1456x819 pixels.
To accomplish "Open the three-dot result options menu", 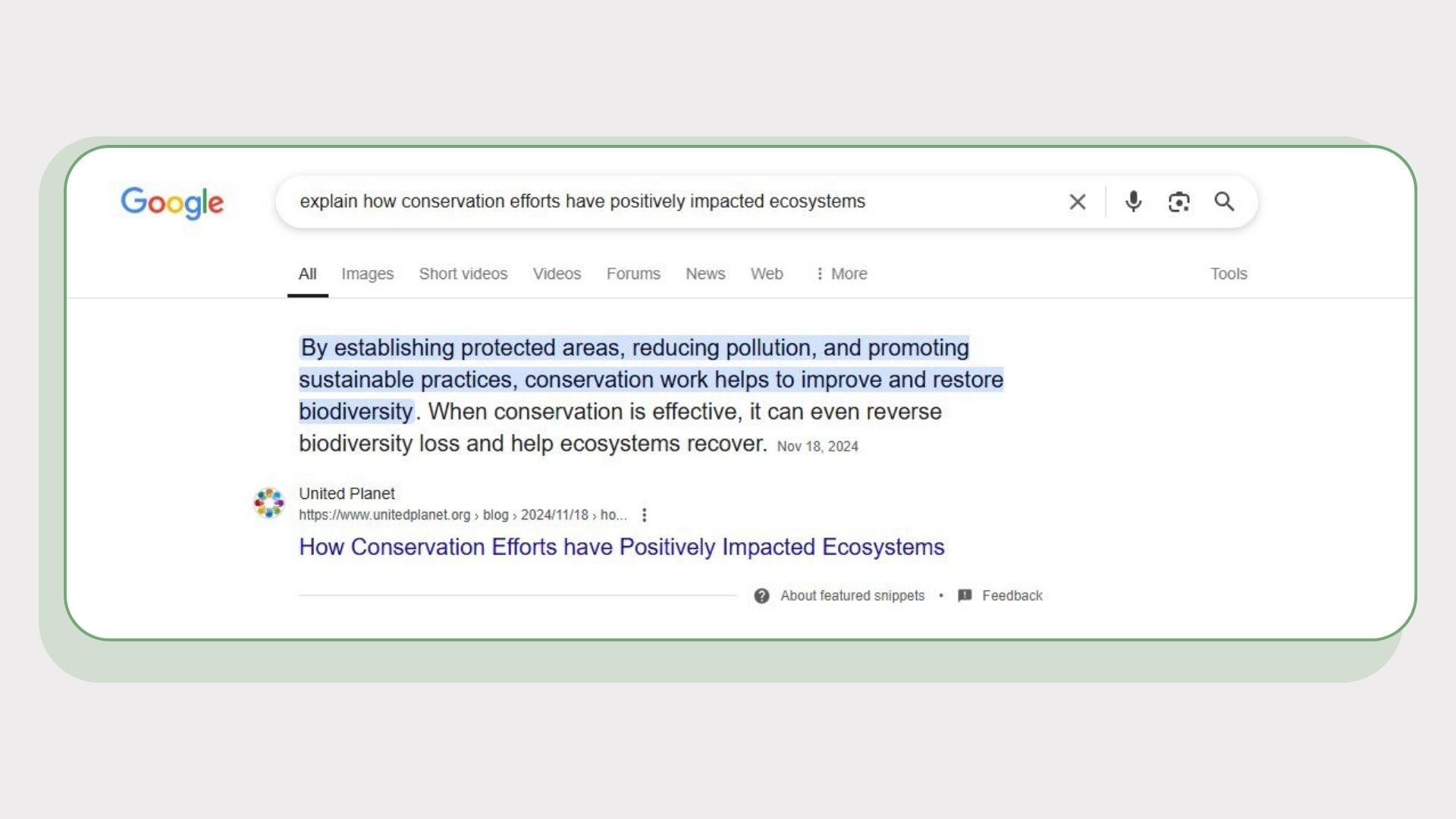I will point(645,515).
